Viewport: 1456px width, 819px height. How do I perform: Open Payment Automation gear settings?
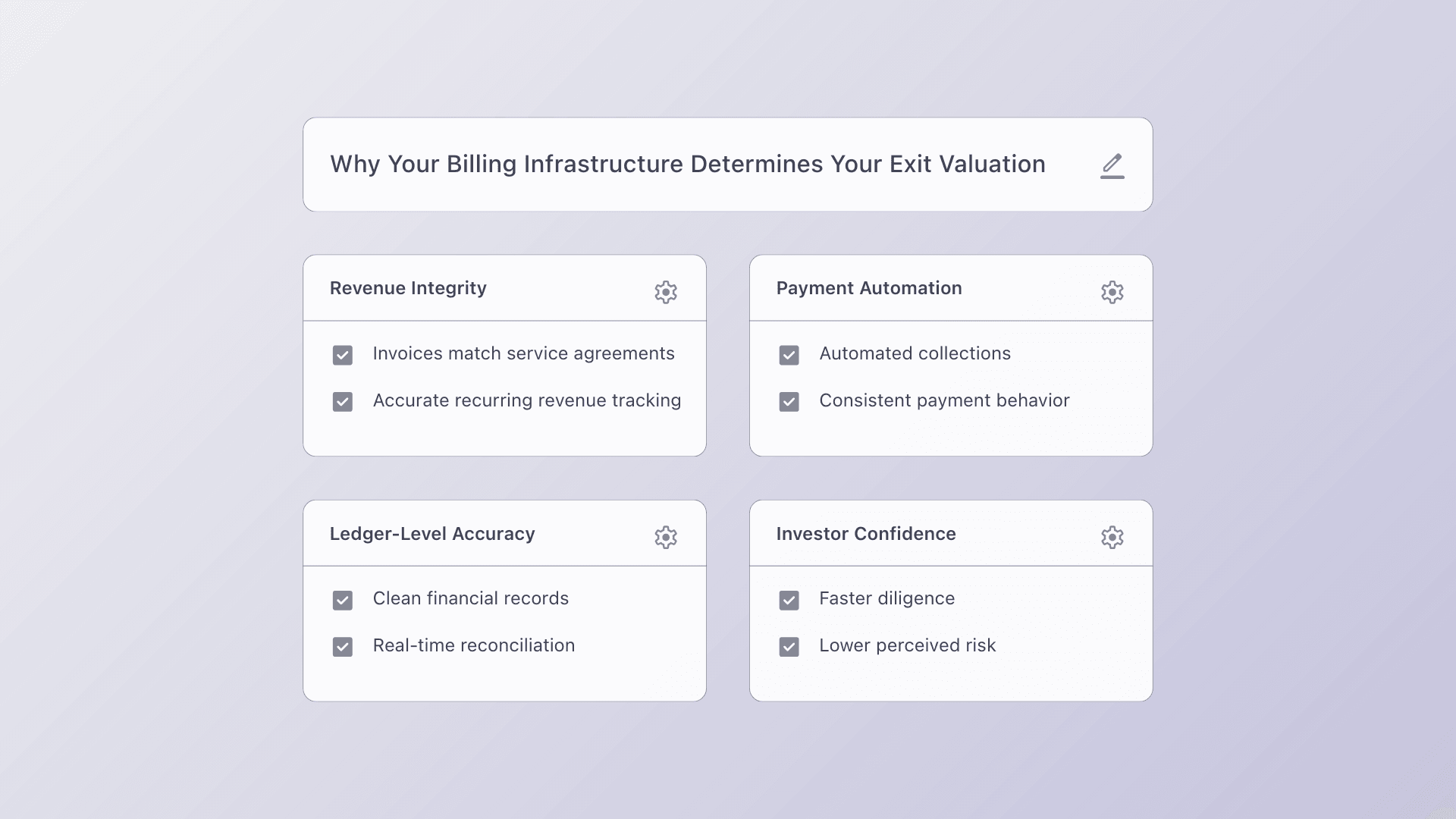1112,292
